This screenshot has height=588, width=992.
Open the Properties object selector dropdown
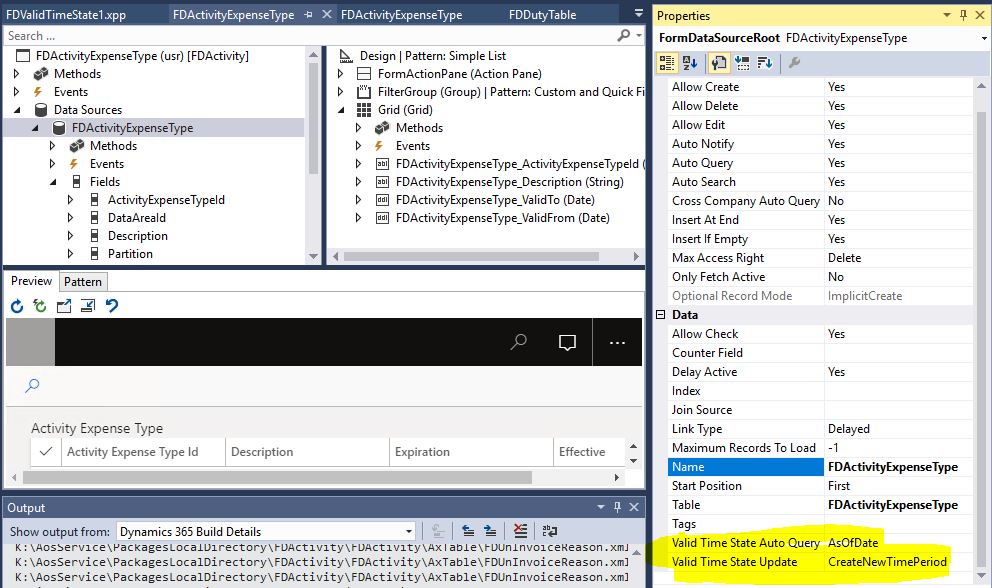point(984,38)
